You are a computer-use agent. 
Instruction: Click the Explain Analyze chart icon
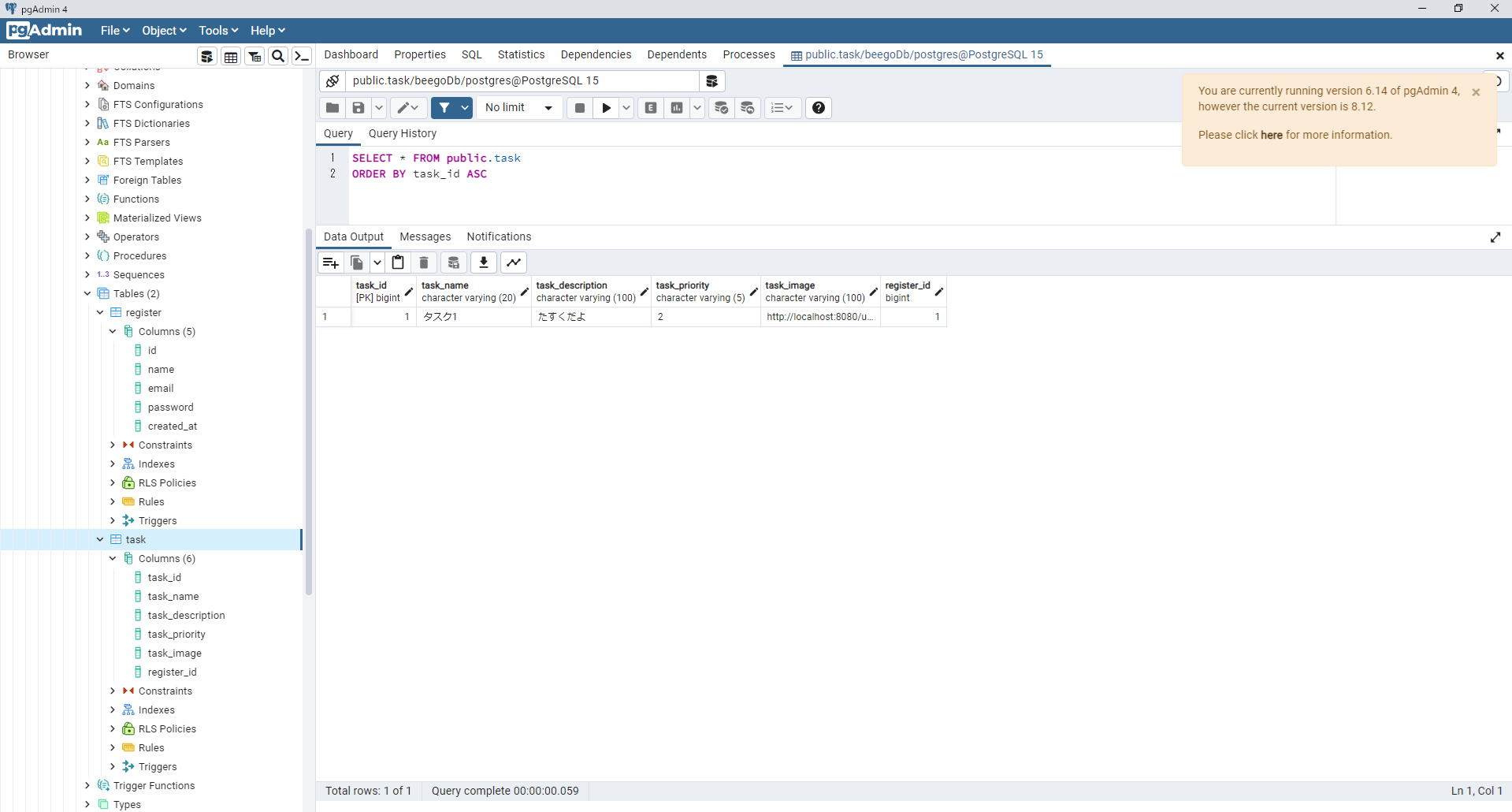click(x=677, y=108)
